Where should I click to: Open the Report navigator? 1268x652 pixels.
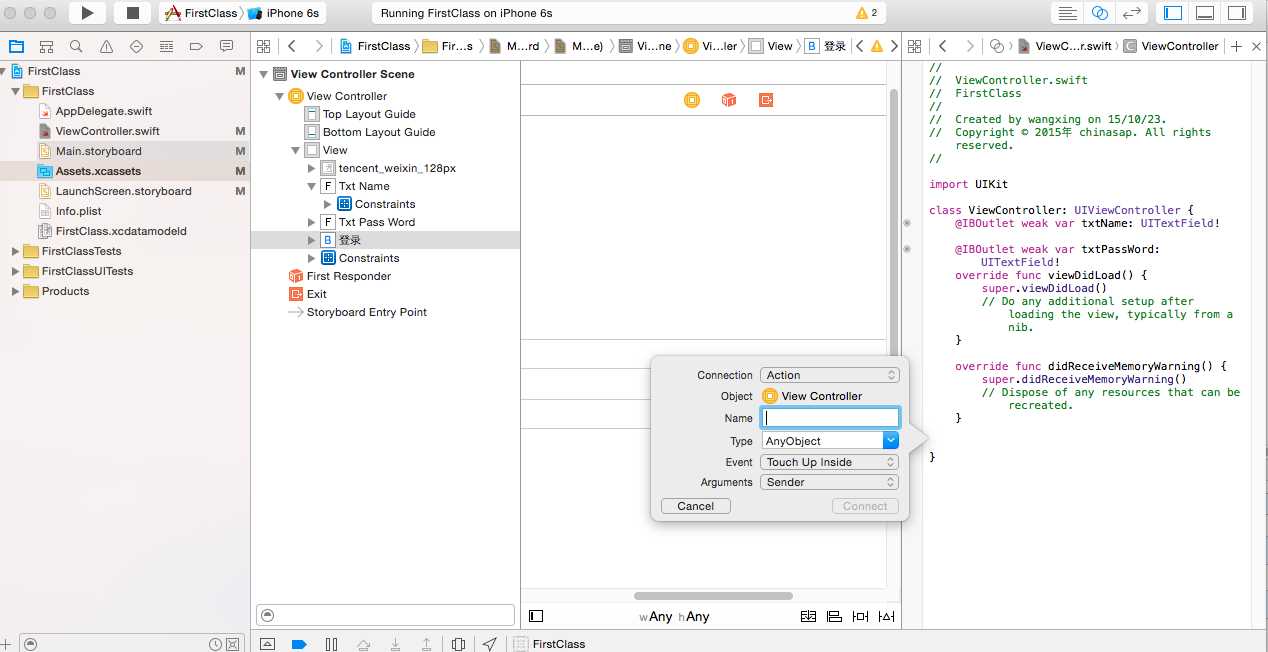pyautogui.click(x=226, y=46)
